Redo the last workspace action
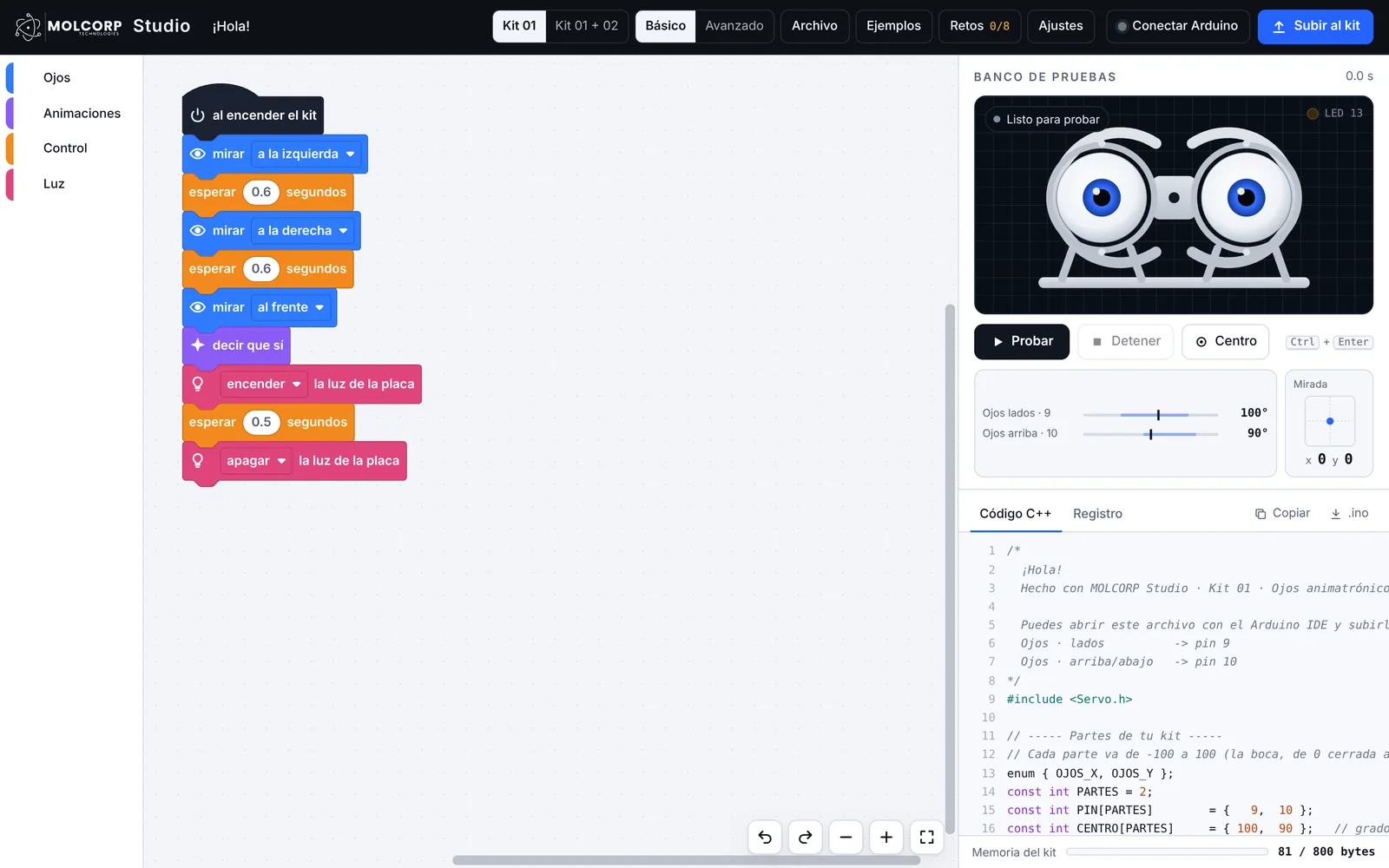 805,837
